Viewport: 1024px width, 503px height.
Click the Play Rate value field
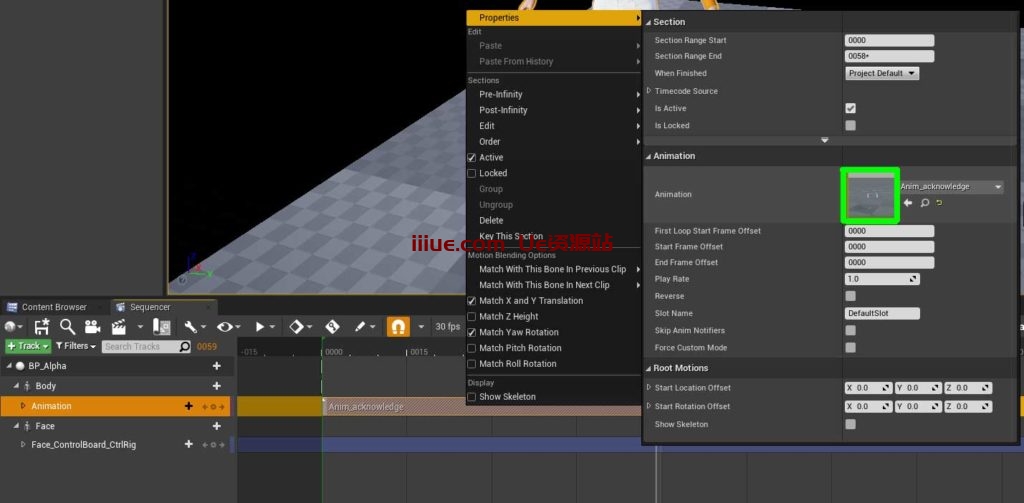tap(881, 279)
